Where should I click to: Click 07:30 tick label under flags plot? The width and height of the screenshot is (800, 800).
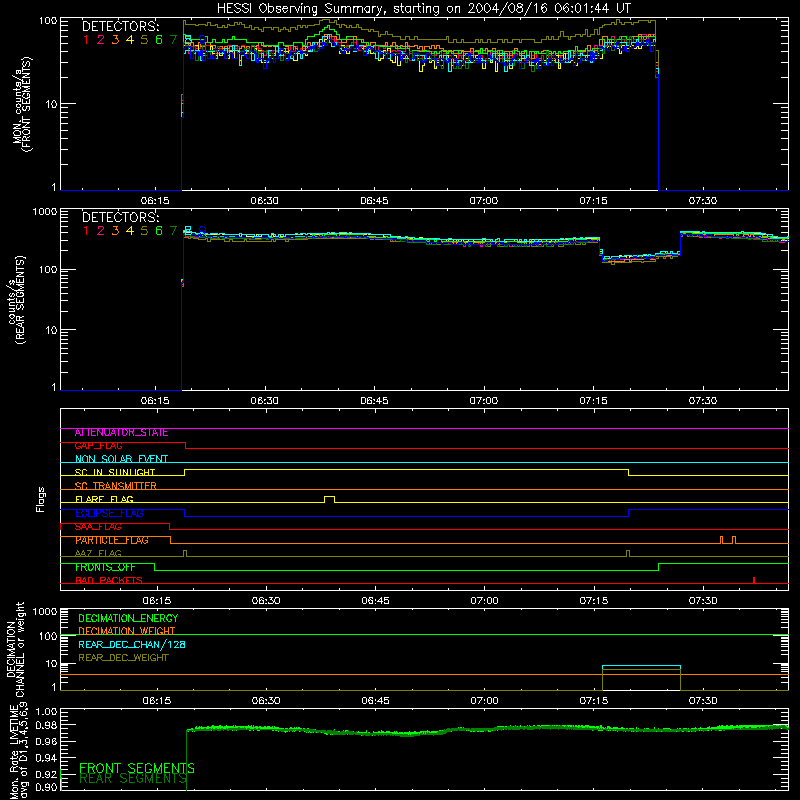pyautogui.click(x=703, y=601)
